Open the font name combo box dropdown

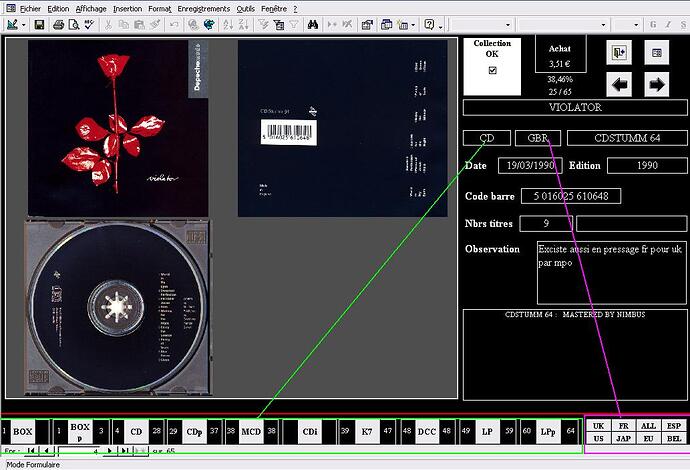(603, 25)
